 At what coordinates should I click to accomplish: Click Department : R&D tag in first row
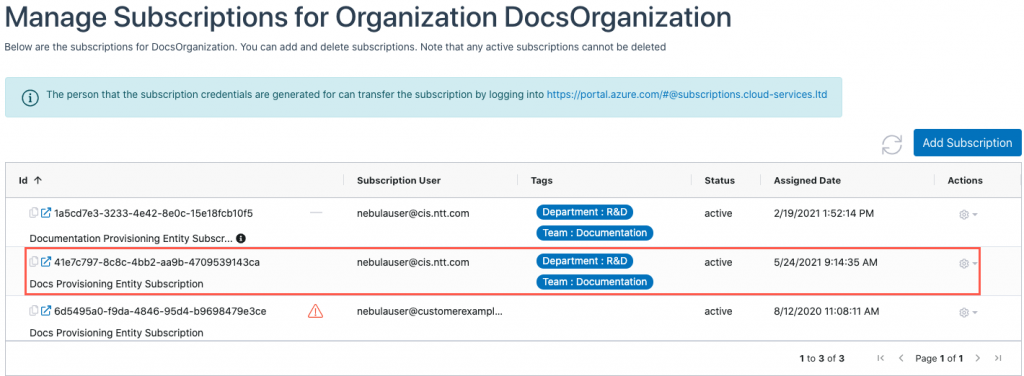(x=585, y=212)
